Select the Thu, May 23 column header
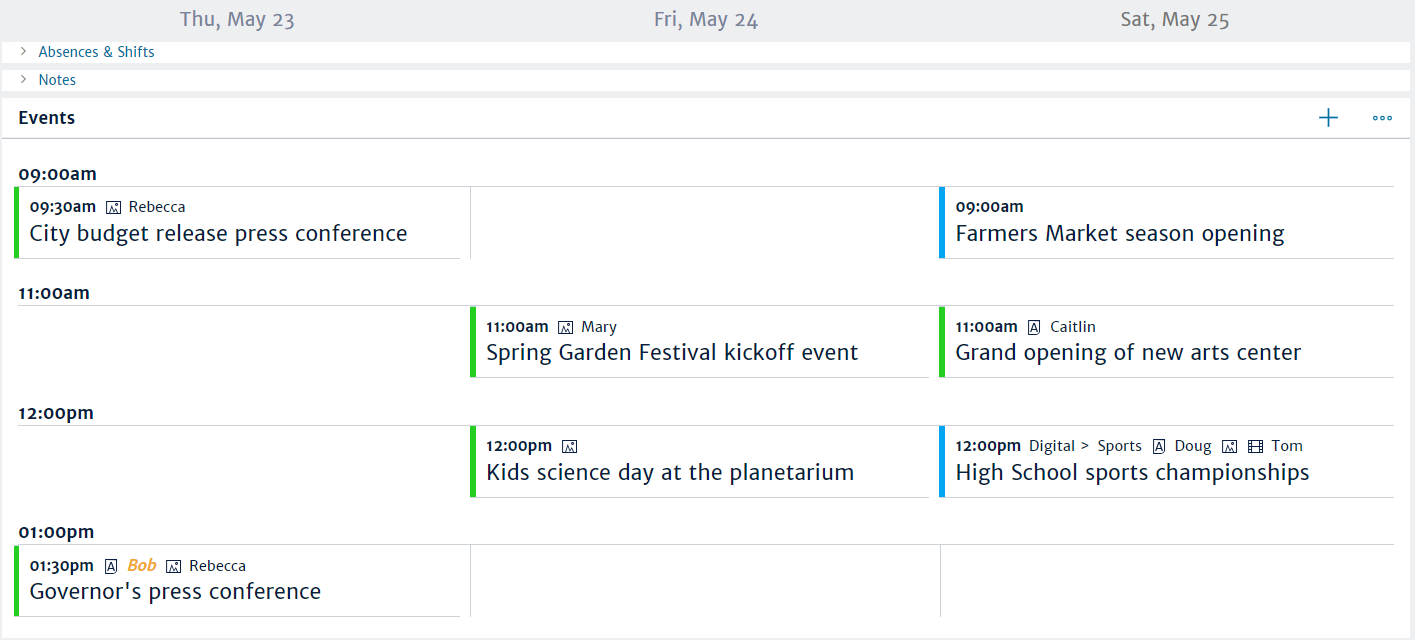 click(x=237, y=19)
